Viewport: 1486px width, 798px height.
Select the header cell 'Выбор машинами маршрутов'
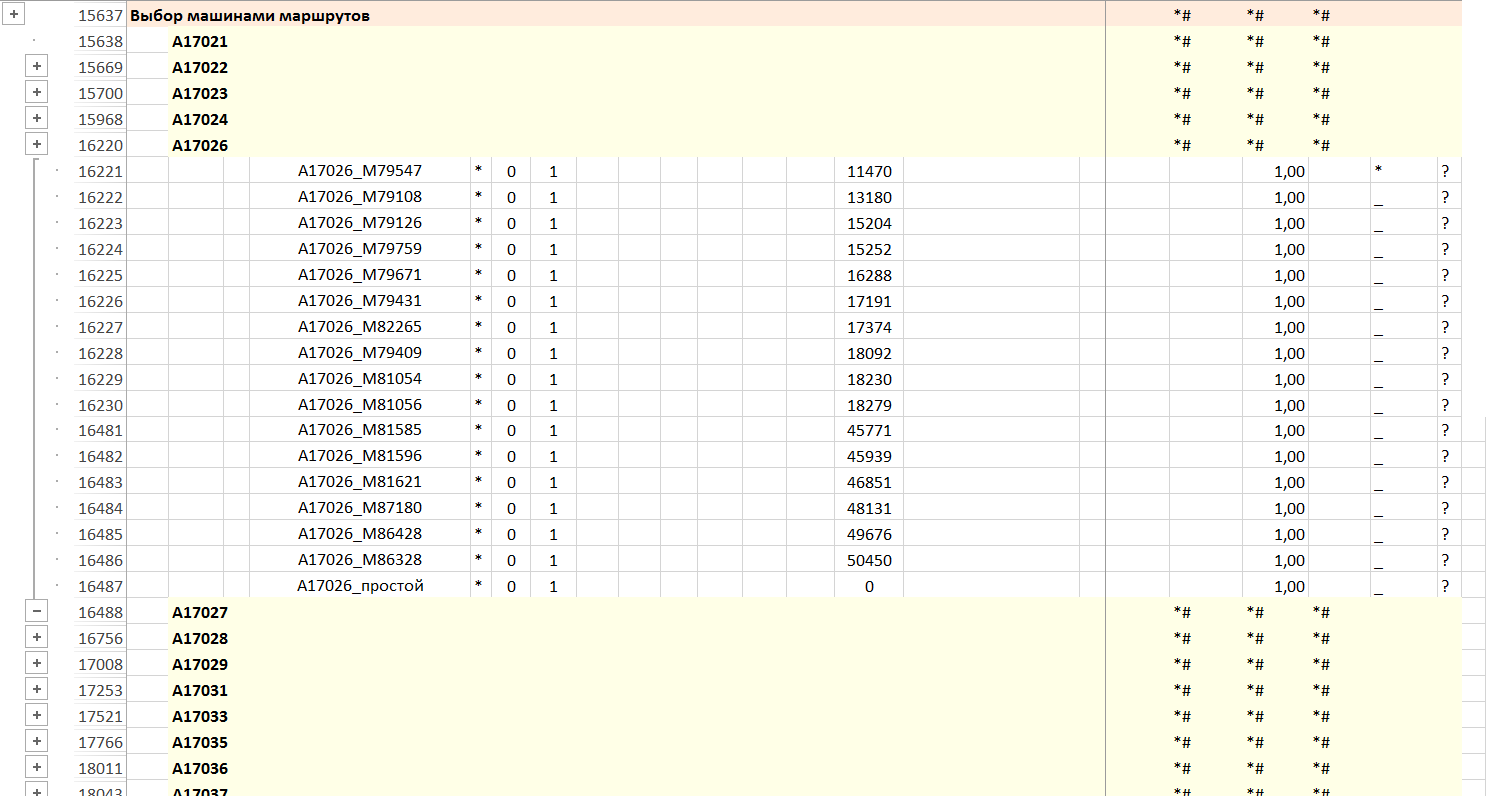click(x=250, y=16)
